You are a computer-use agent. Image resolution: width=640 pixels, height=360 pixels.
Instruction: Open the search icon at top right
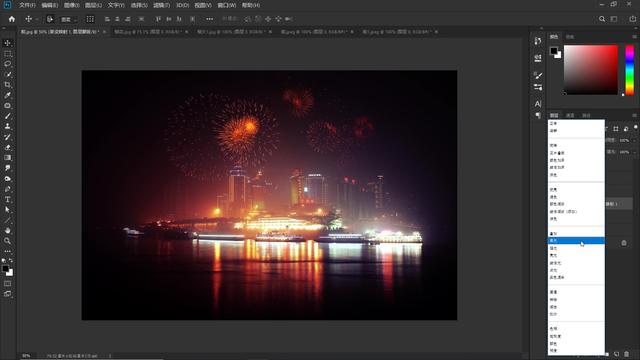(x=602, y=19)
